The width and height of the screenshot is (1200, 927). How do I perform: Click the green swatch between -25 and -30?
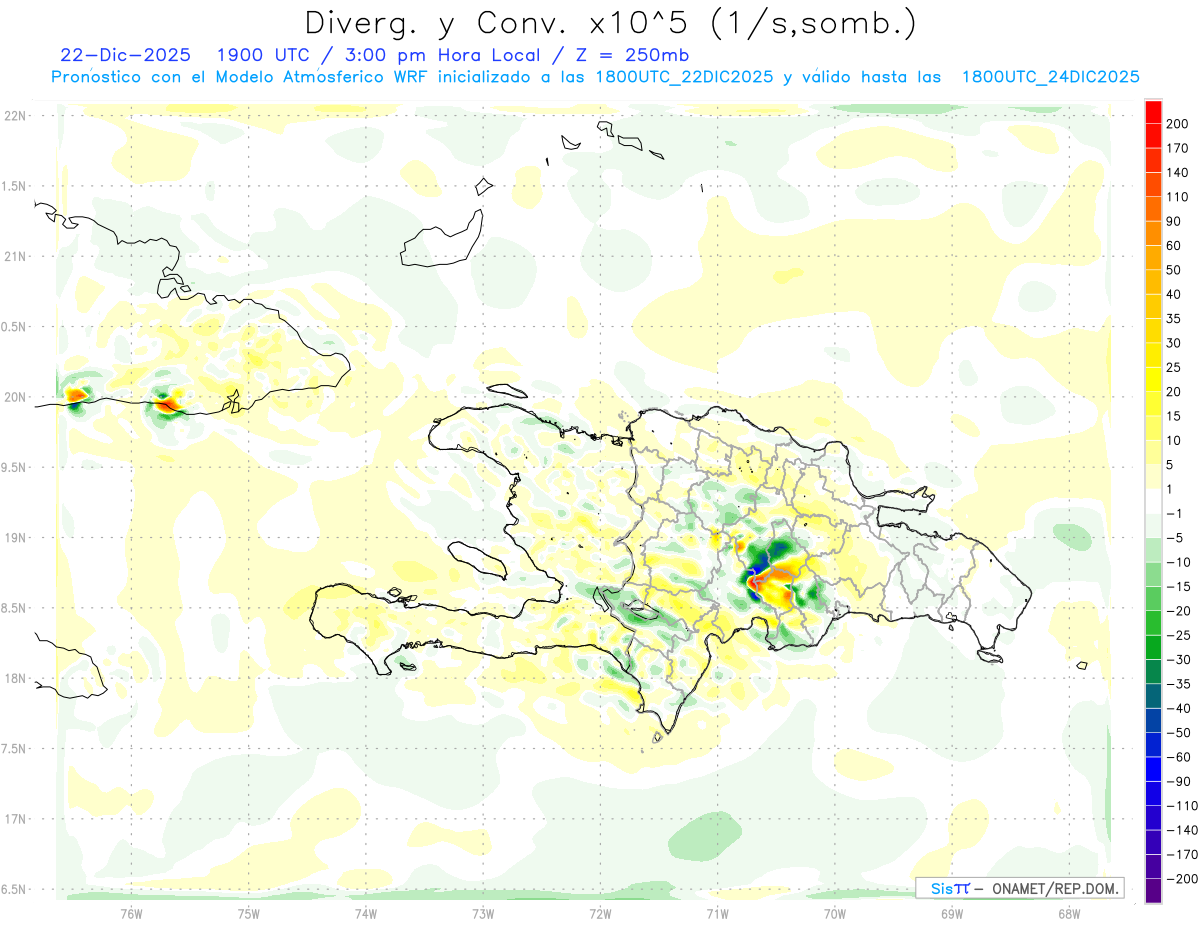tap(1153, 647)
